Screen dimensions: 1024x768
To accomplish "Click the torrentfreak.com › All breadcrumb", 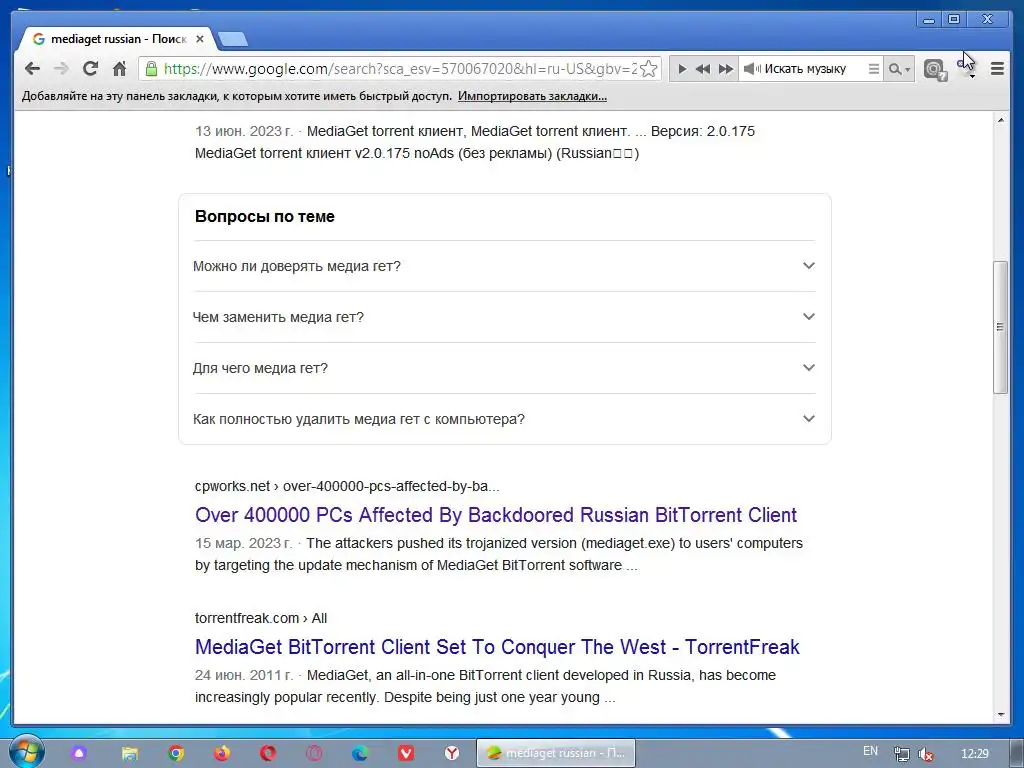I will click(261, 618).
